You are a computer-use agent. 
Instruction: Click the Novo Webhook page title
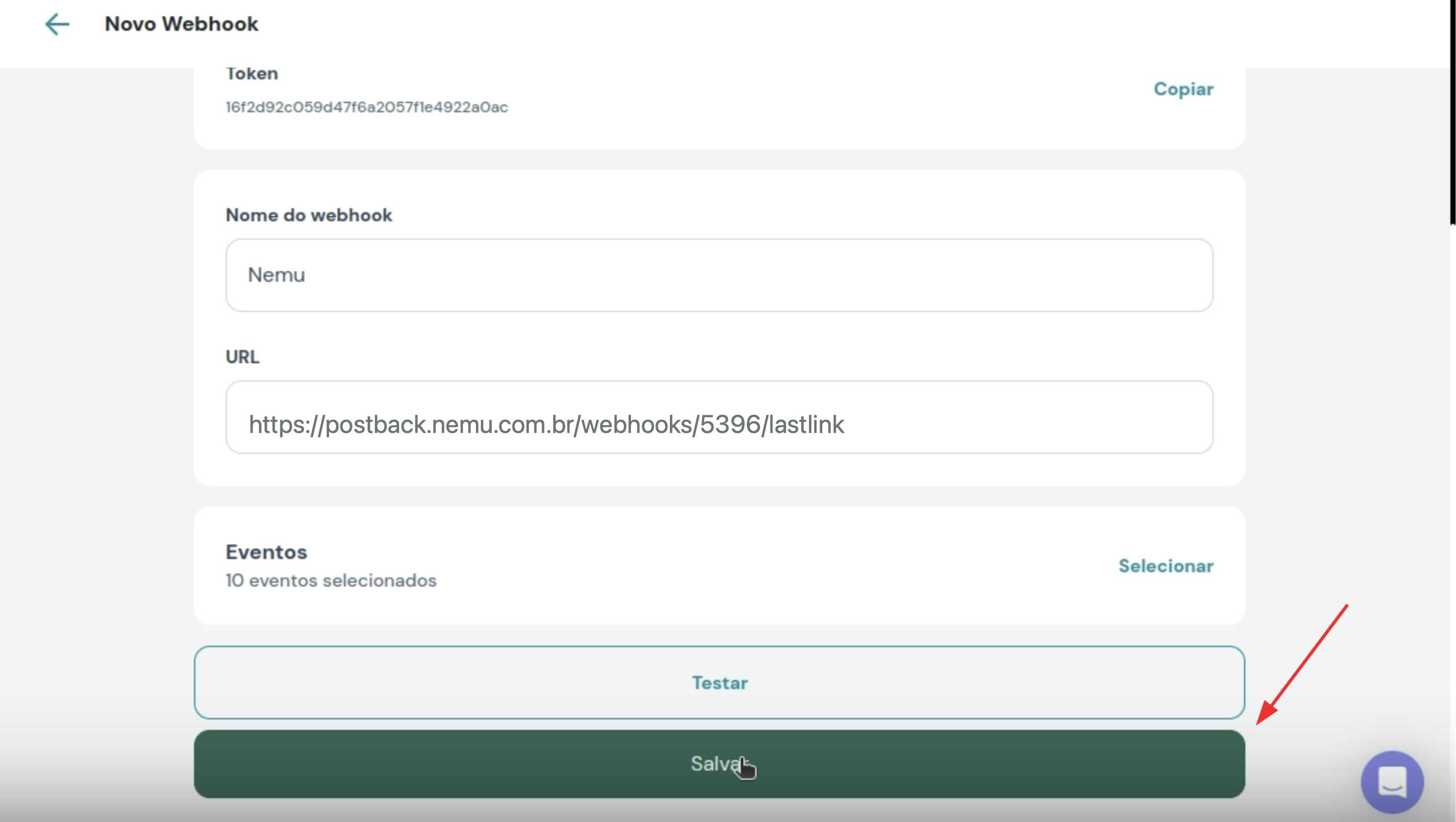pos(181,24)
